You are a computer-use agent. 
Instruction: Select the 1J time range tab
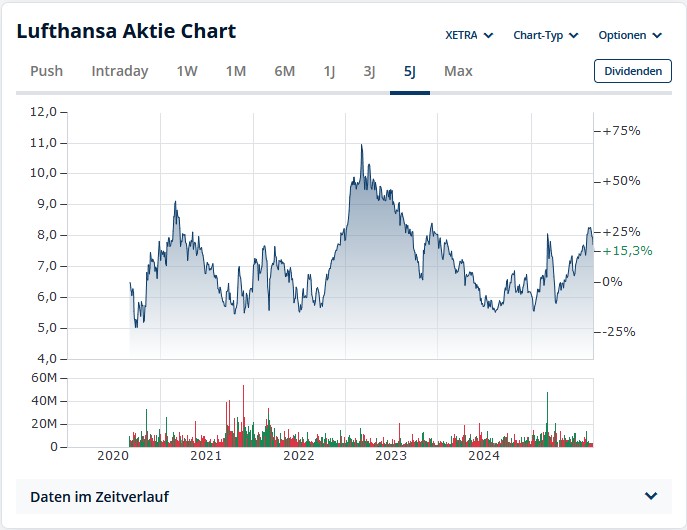tap(329, 71)
